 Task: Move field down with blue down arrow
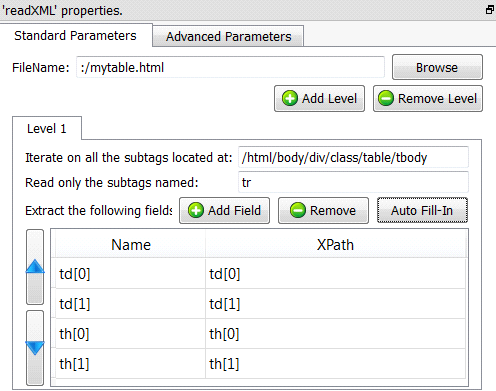click(35, 348)
